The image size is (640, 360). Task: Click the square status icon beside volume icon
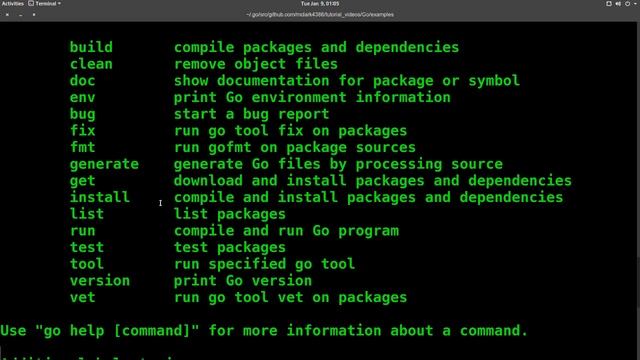(609, 4)
